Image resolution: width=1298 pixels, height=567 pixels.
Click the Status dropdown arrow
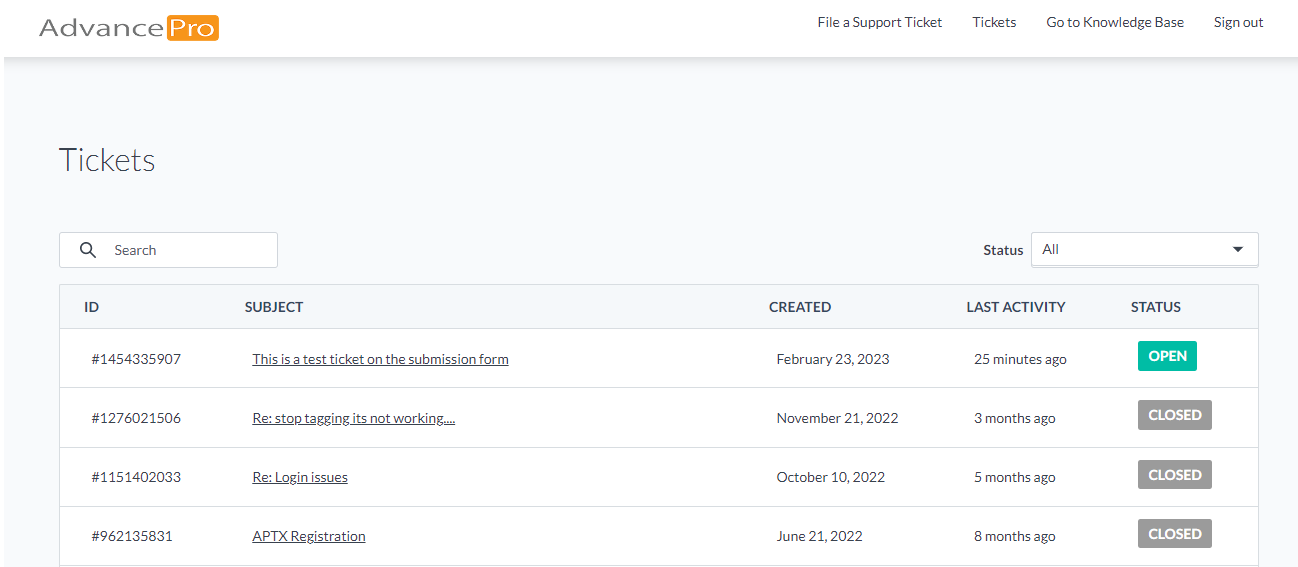(1238, 249)
